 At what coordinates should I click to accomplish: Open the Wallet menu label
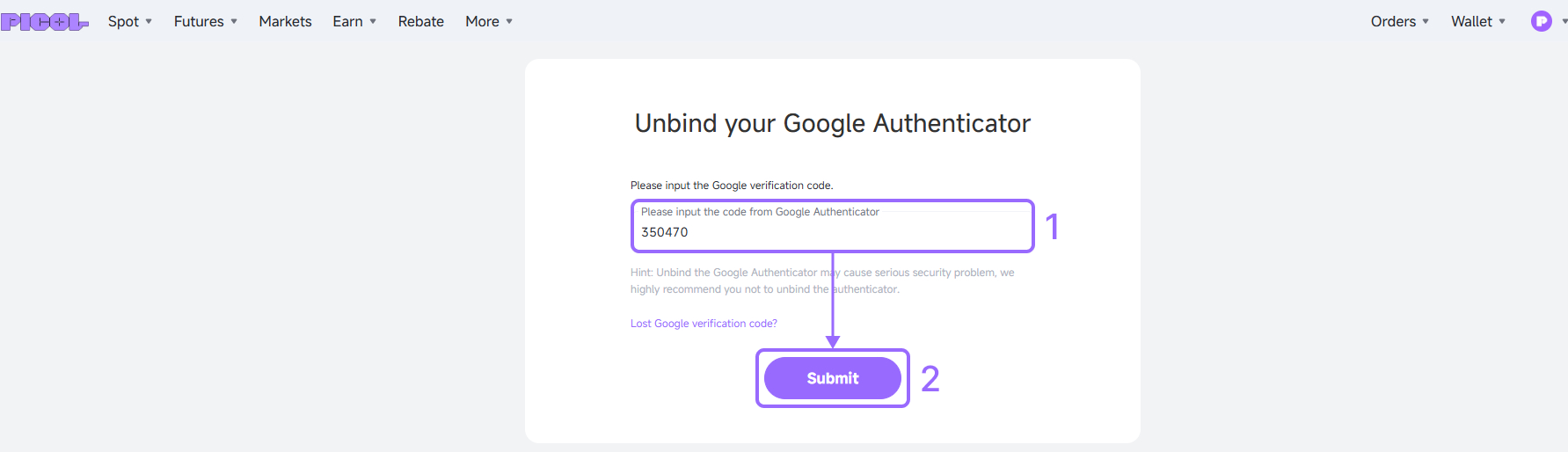[x=1471, y=21]
